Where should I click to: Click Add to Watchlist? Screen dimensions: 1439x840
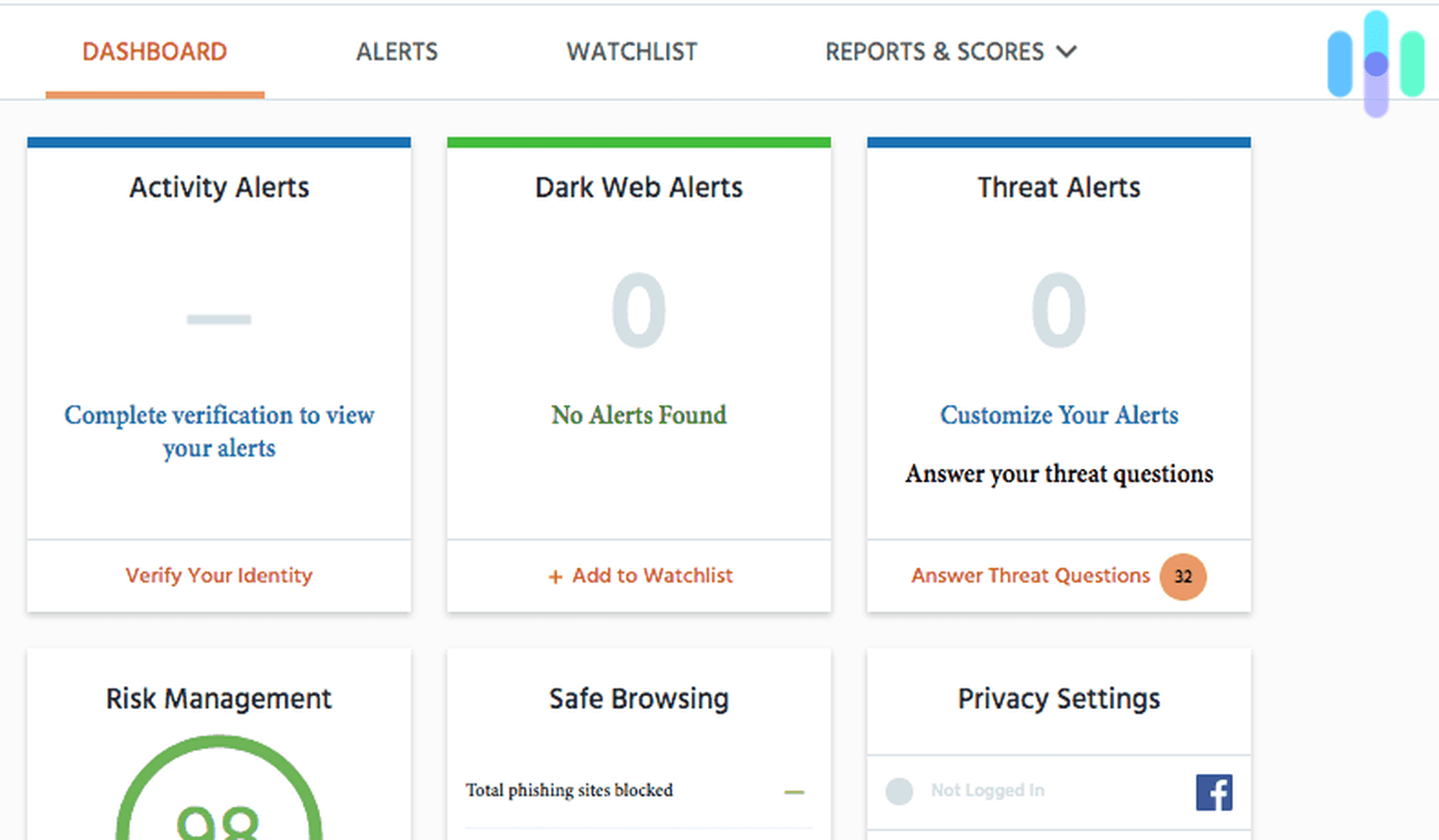[652, 575]
